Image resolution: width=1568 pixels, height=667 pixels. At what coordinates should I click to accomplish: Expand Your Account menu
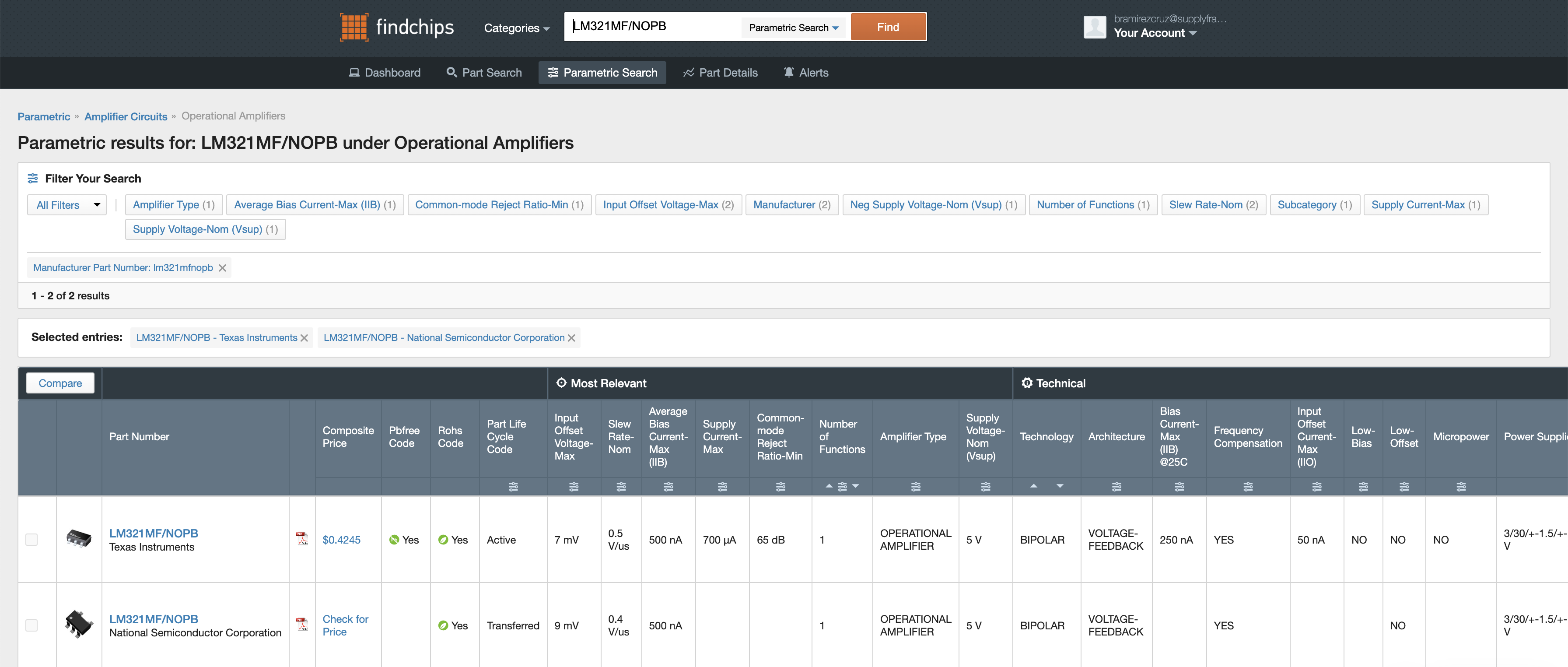[x=1155, y=33]
